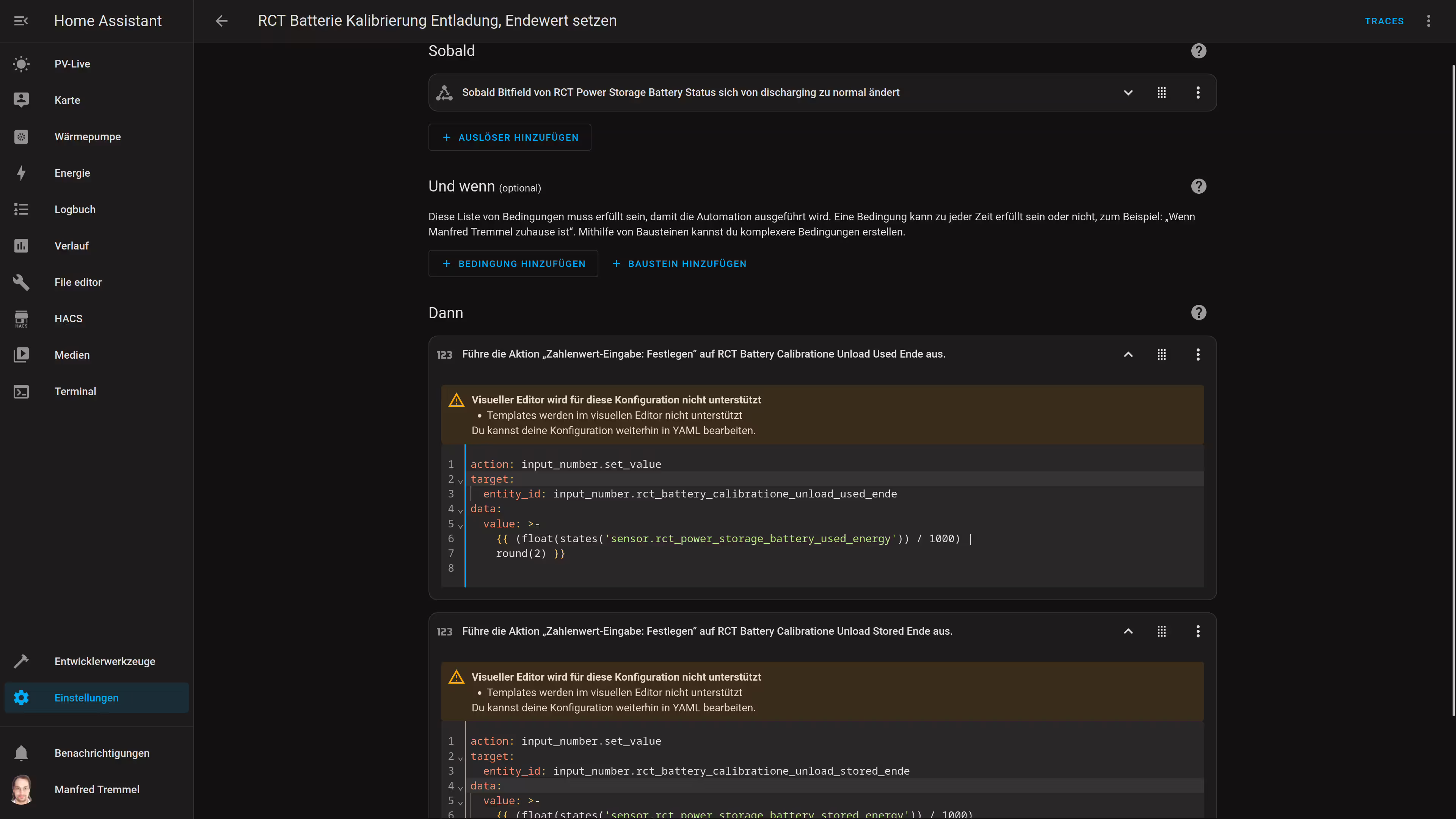Open the Karte map icon

(x=22, y=100)
